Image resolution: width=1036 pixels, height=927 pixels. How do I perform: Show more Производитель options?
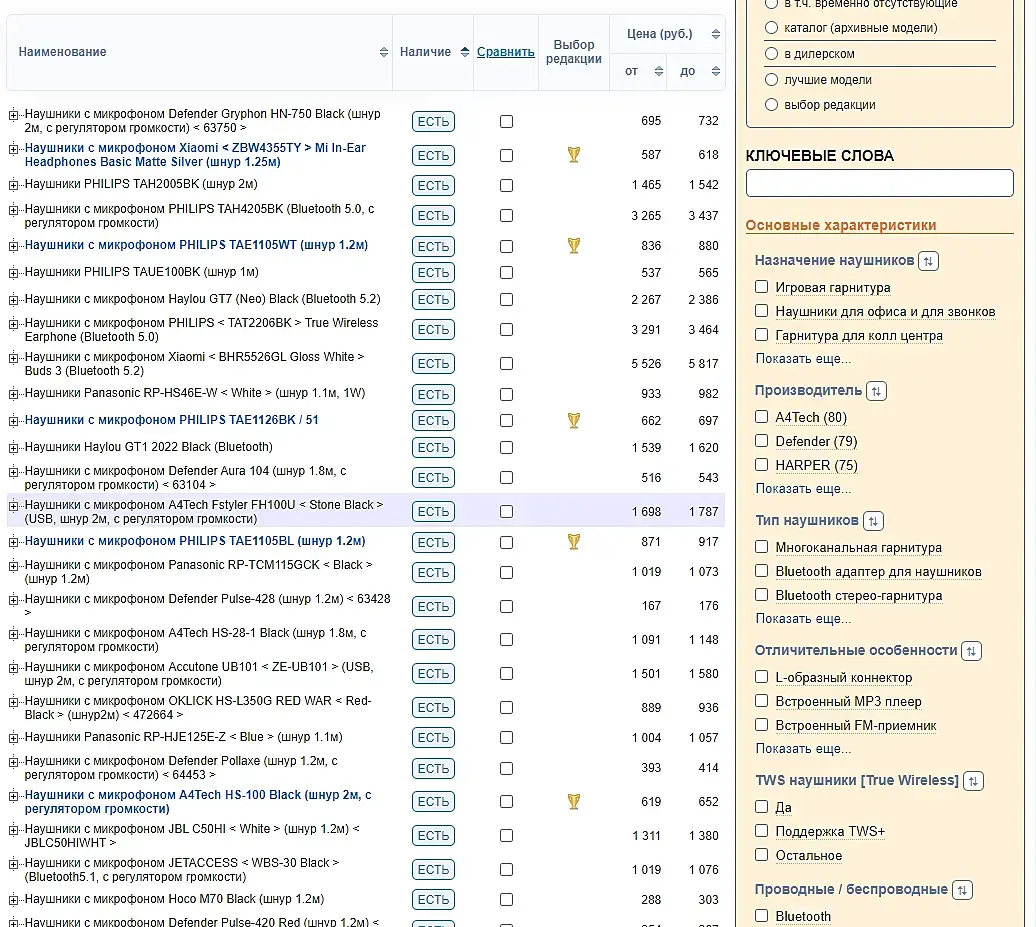[803, 489]
